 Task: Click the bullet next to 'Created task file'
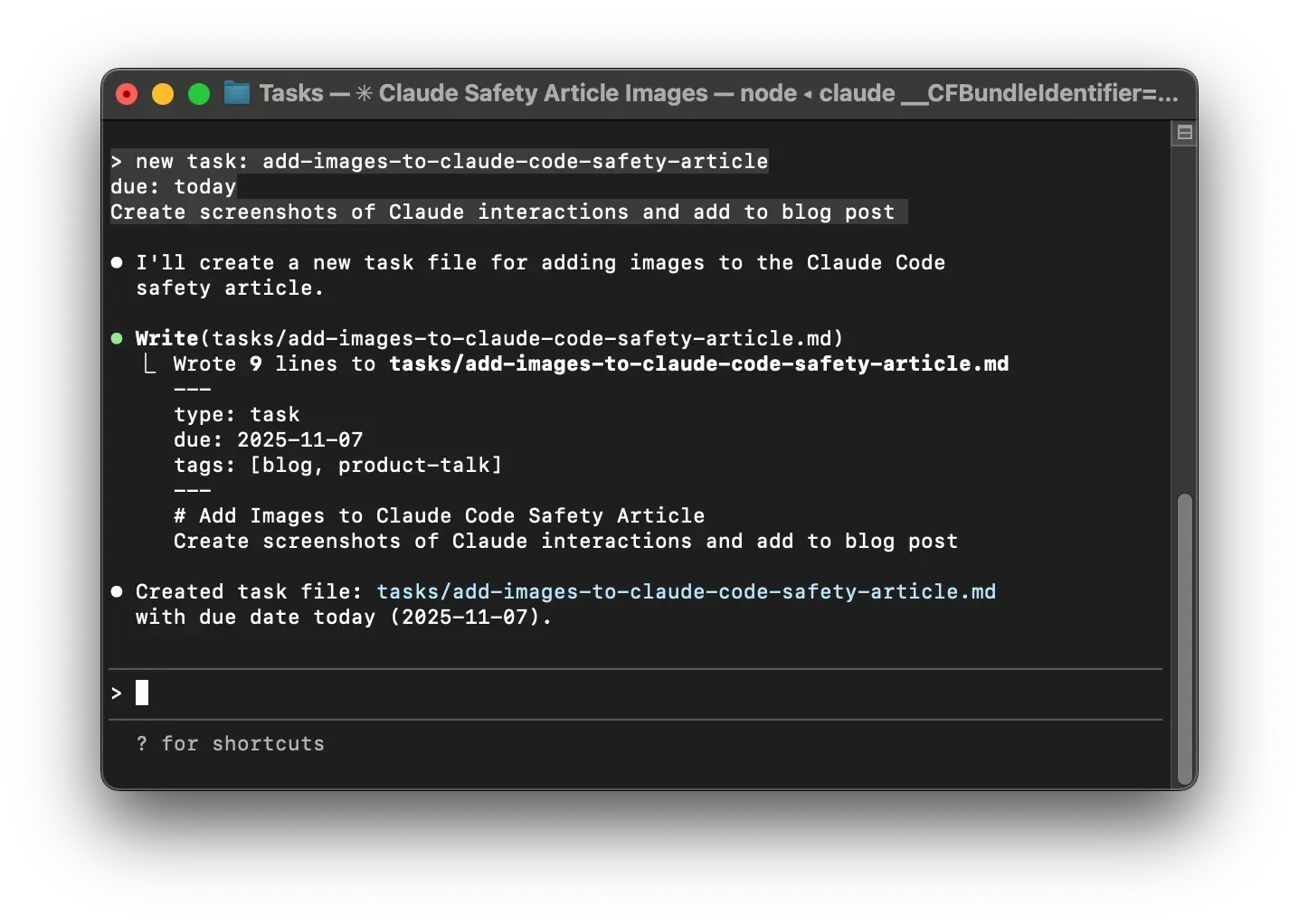coord(117,591)
